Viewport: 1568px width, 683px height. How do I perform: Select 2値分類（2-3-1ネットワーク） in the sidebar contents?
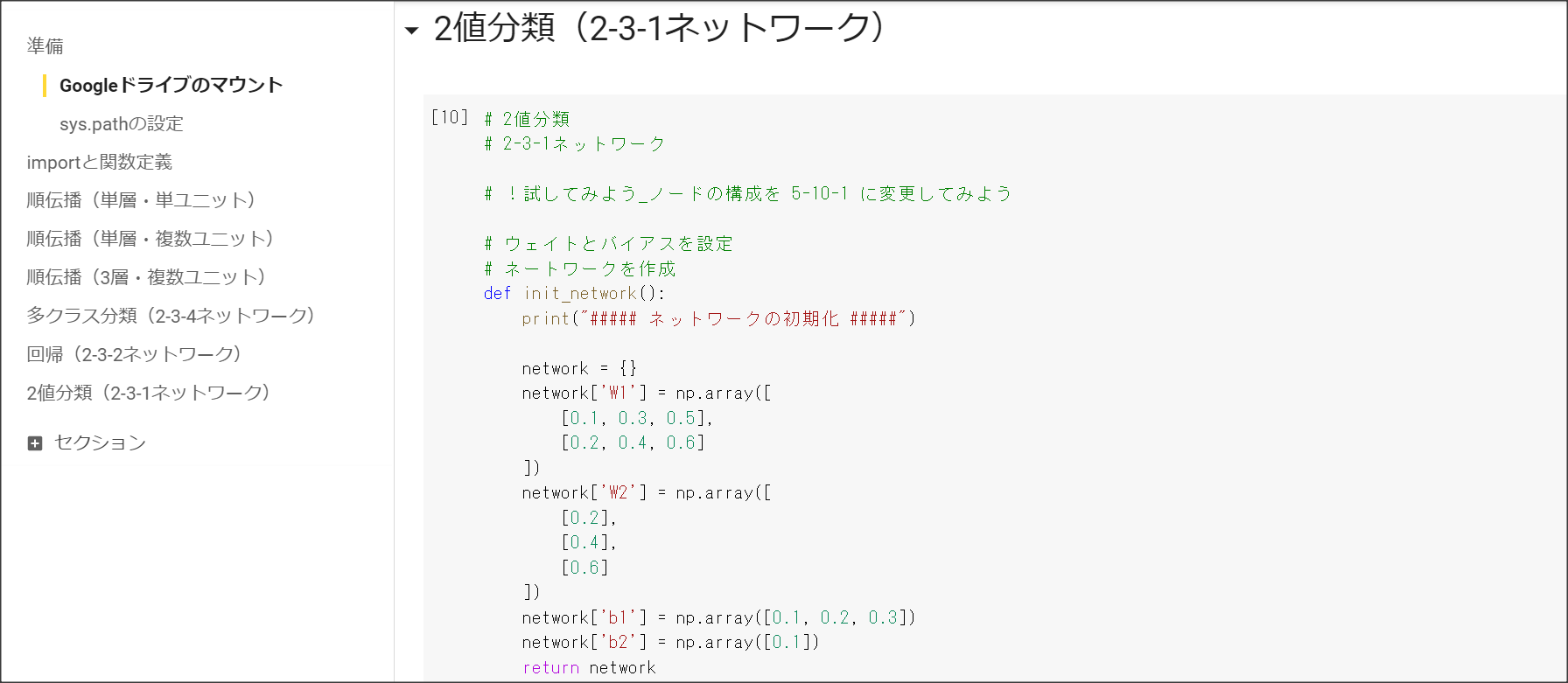click(x=151, y=393)
